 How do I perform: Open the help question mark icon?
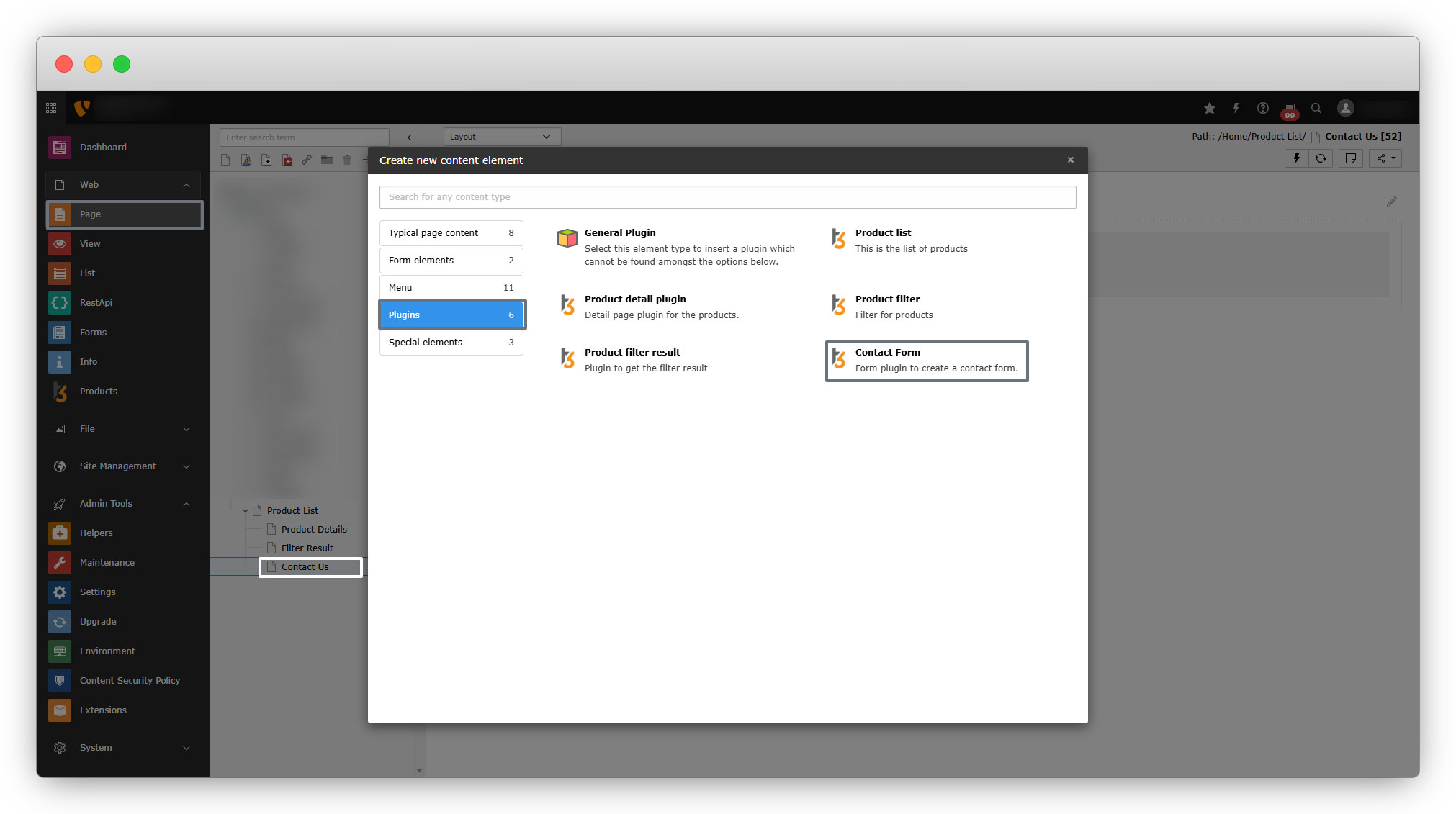pos(1263,108)
